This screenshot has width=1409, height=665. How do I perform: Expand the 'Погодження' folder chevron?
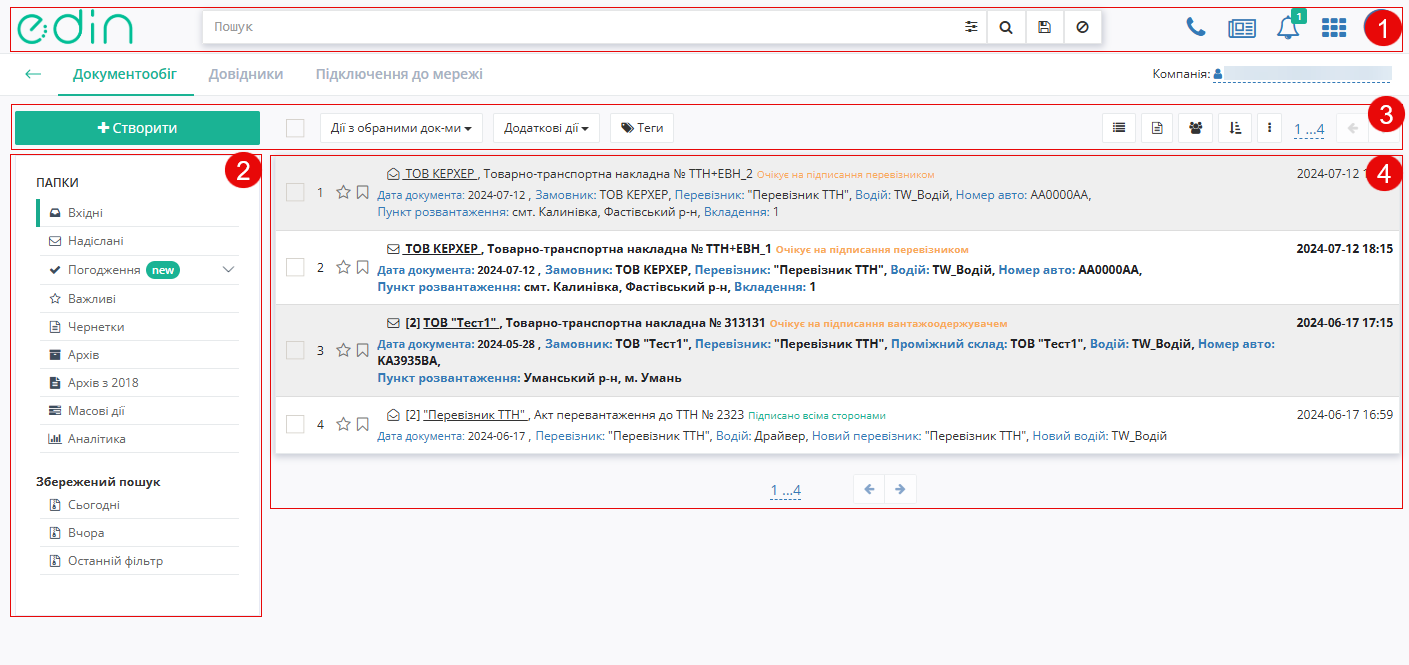coord(228,270)
